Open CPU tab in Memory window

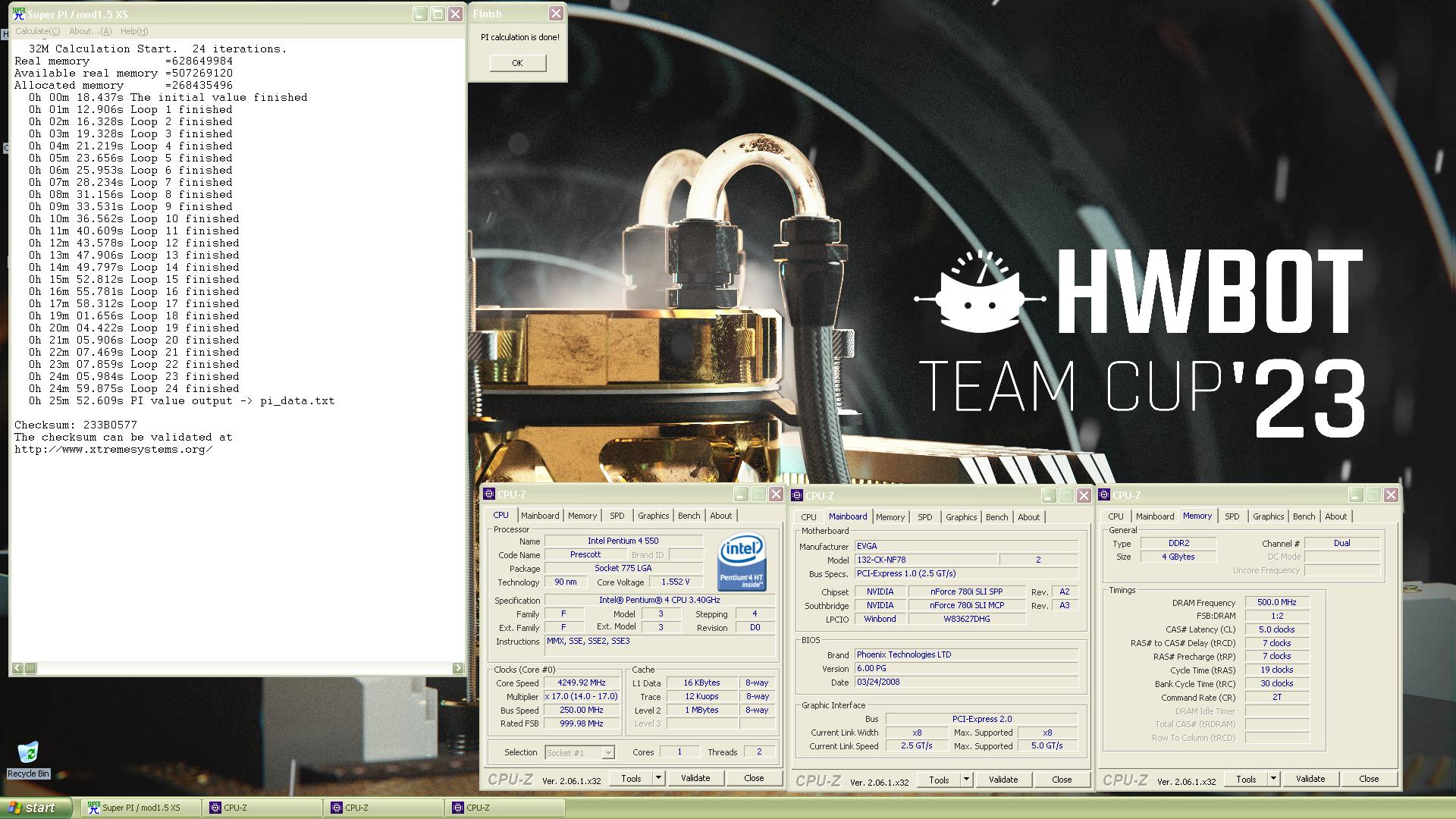(x=1116, y=516)
